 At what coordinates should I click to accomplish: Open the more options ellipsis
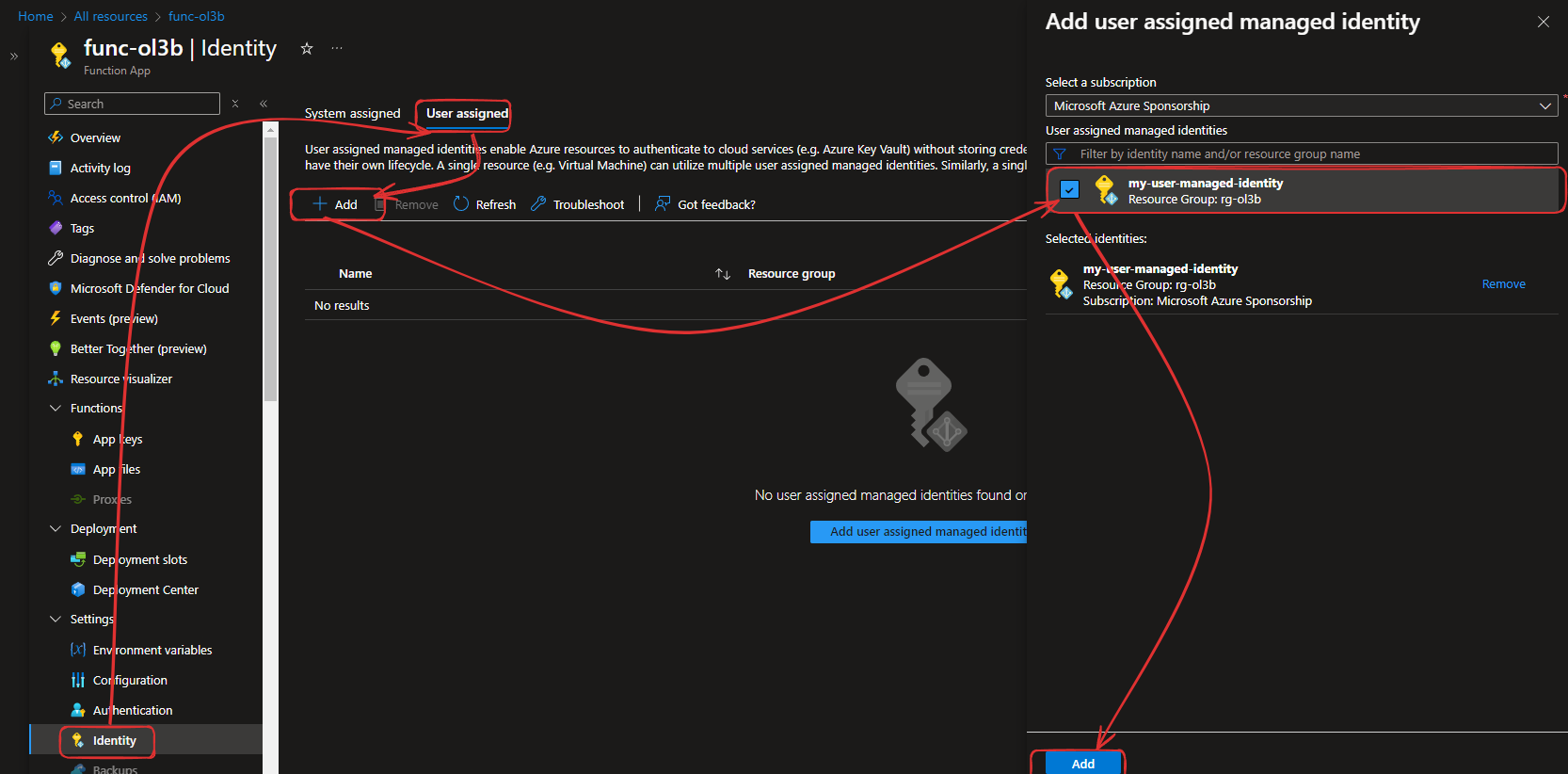click(x=337, y=48)
